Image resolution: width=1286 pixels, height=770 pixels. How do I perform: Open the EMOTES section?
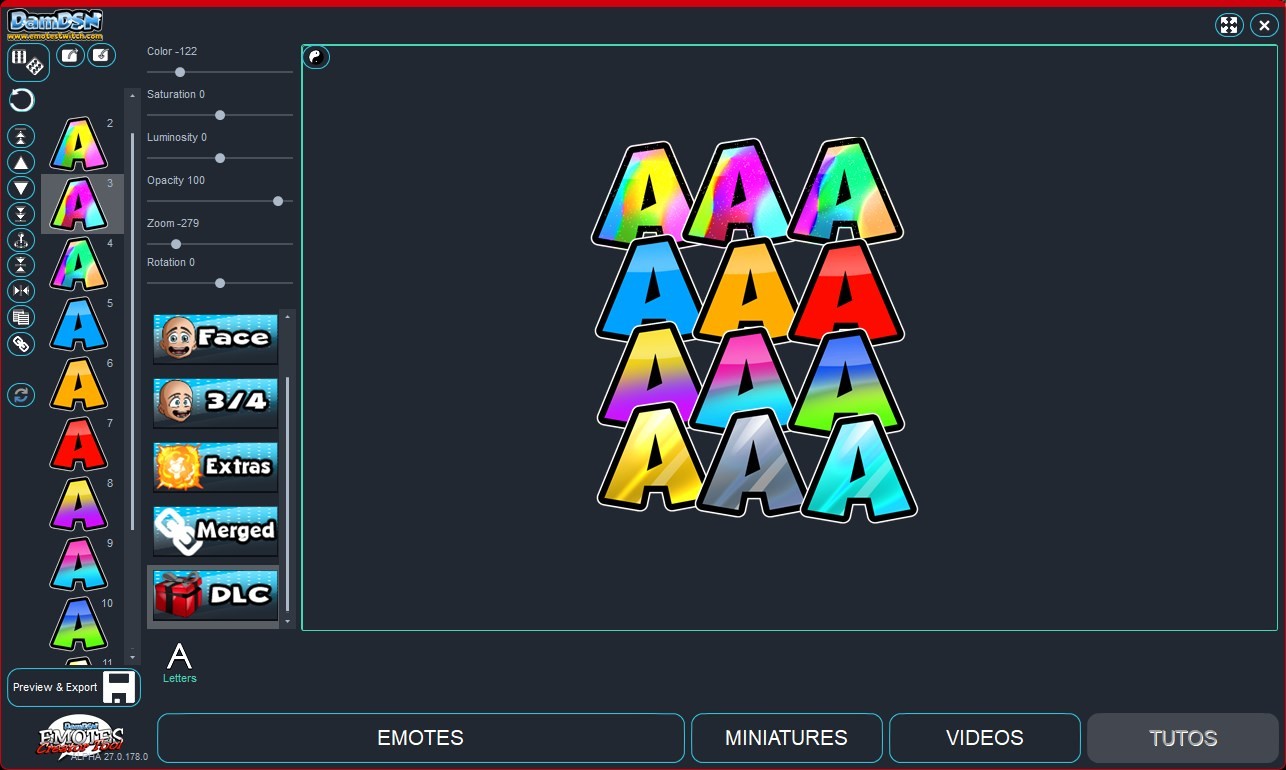[420, 738]
